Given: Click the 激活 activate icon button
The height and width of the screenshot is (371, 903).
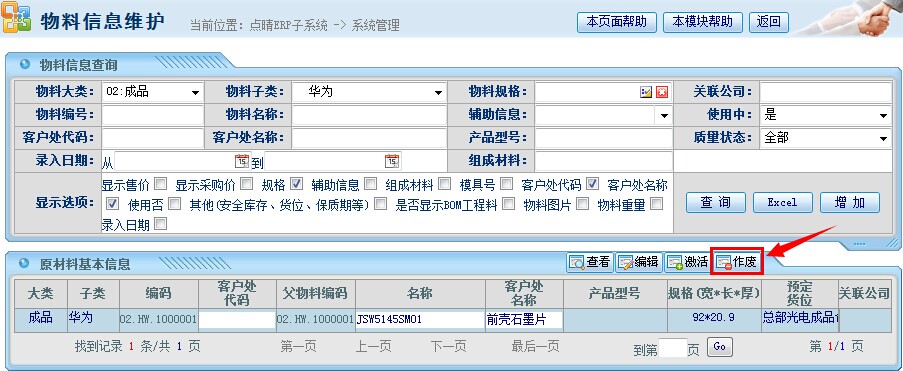Looking at the screenshot, I should click(x=687, y=262).
